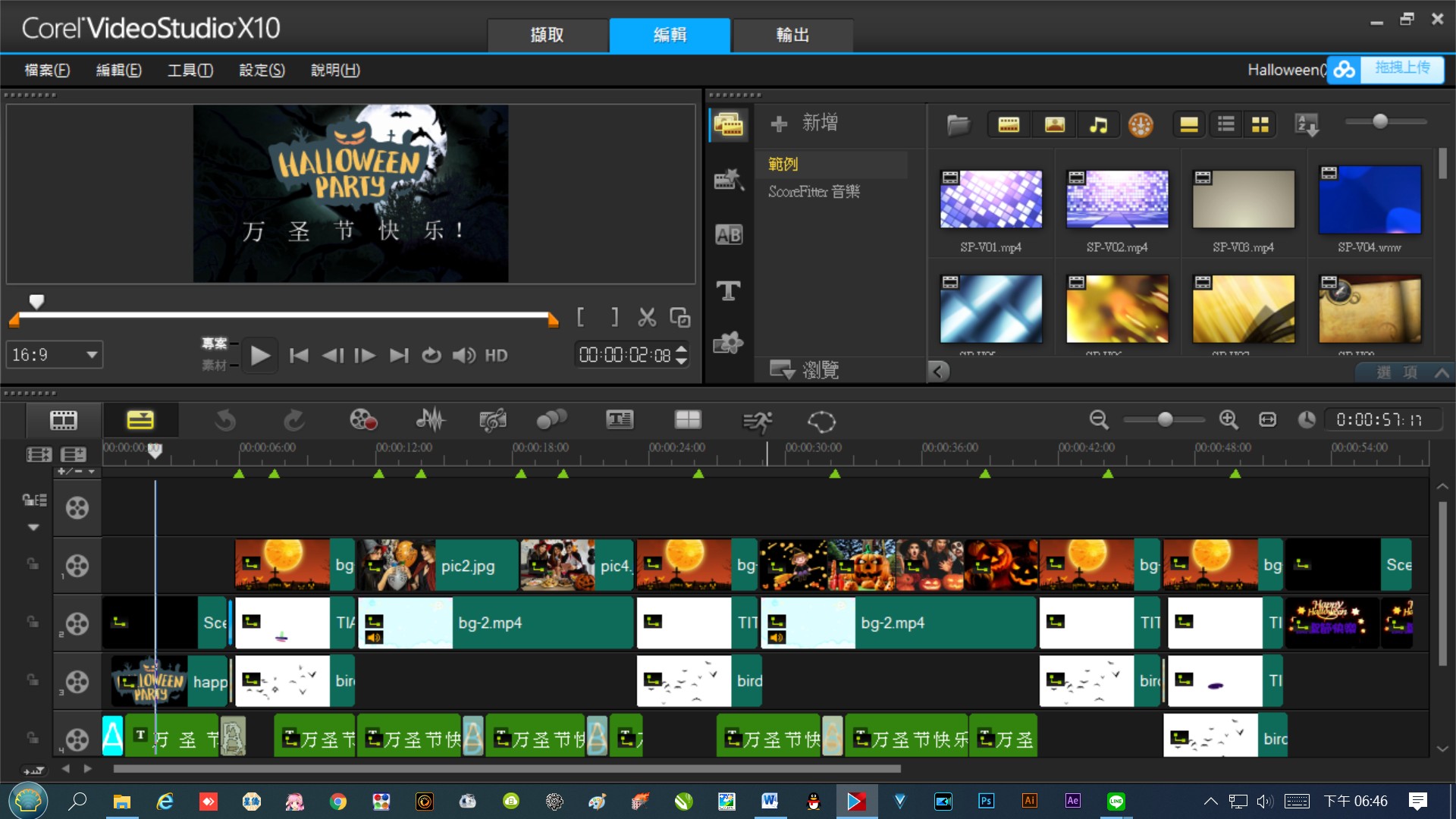The height and width of the screenshot is (819, 1456).
Task: Switch library to thumbnail view
Action: tap(1260, 124)
